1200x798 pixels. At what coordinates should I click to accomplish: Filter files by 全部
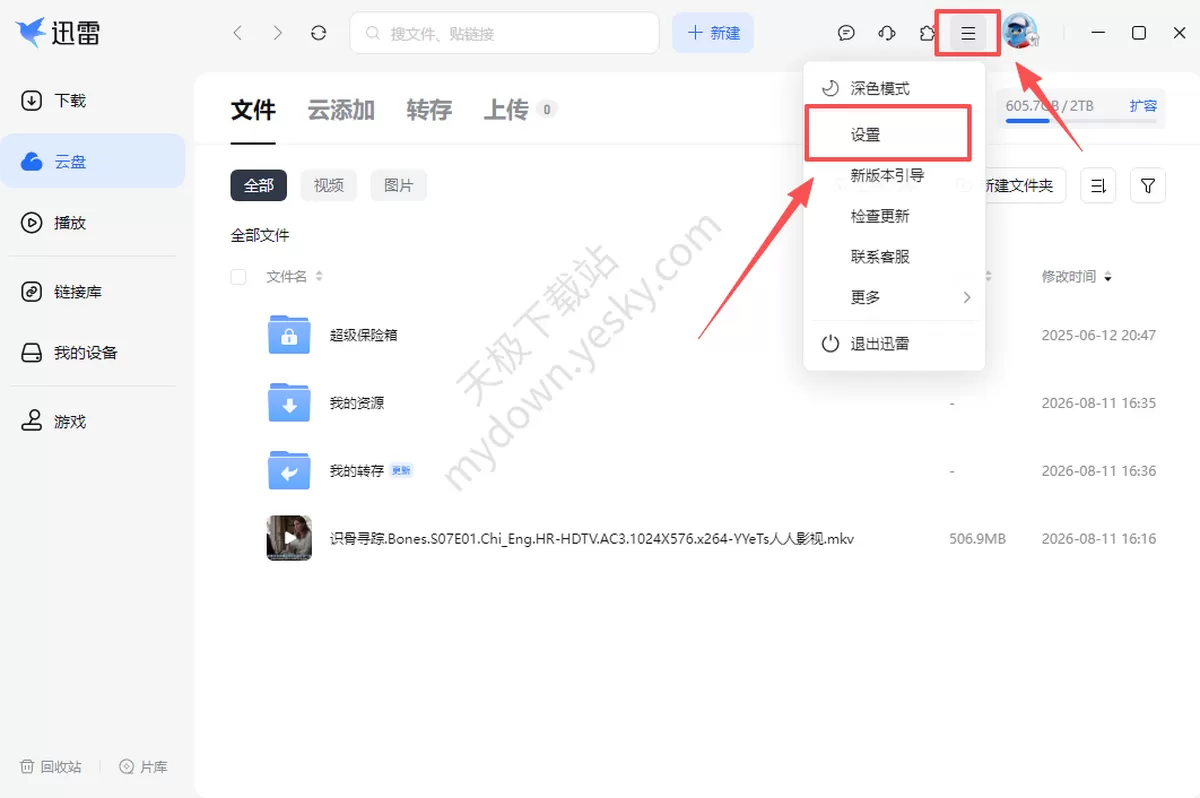258,185
